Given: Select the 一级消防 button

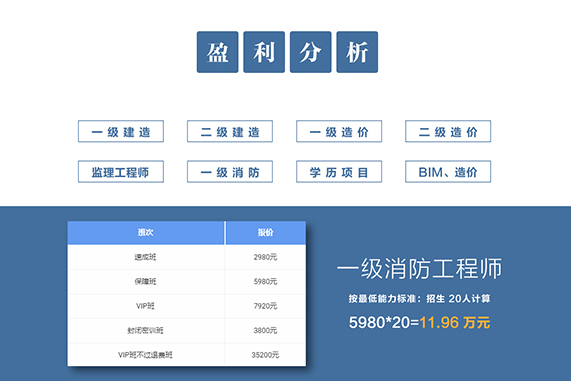Looking at the screenshot, I should click(x=230, y=172).
